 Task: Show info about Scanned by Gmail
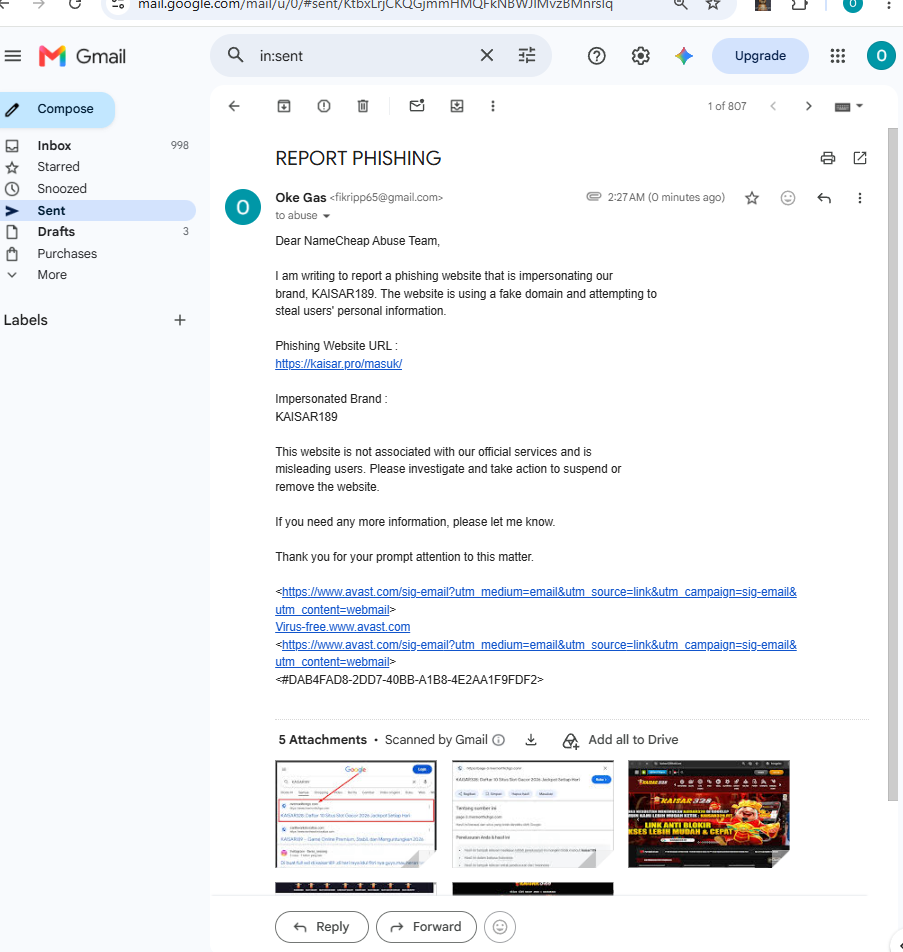[499, 740]
